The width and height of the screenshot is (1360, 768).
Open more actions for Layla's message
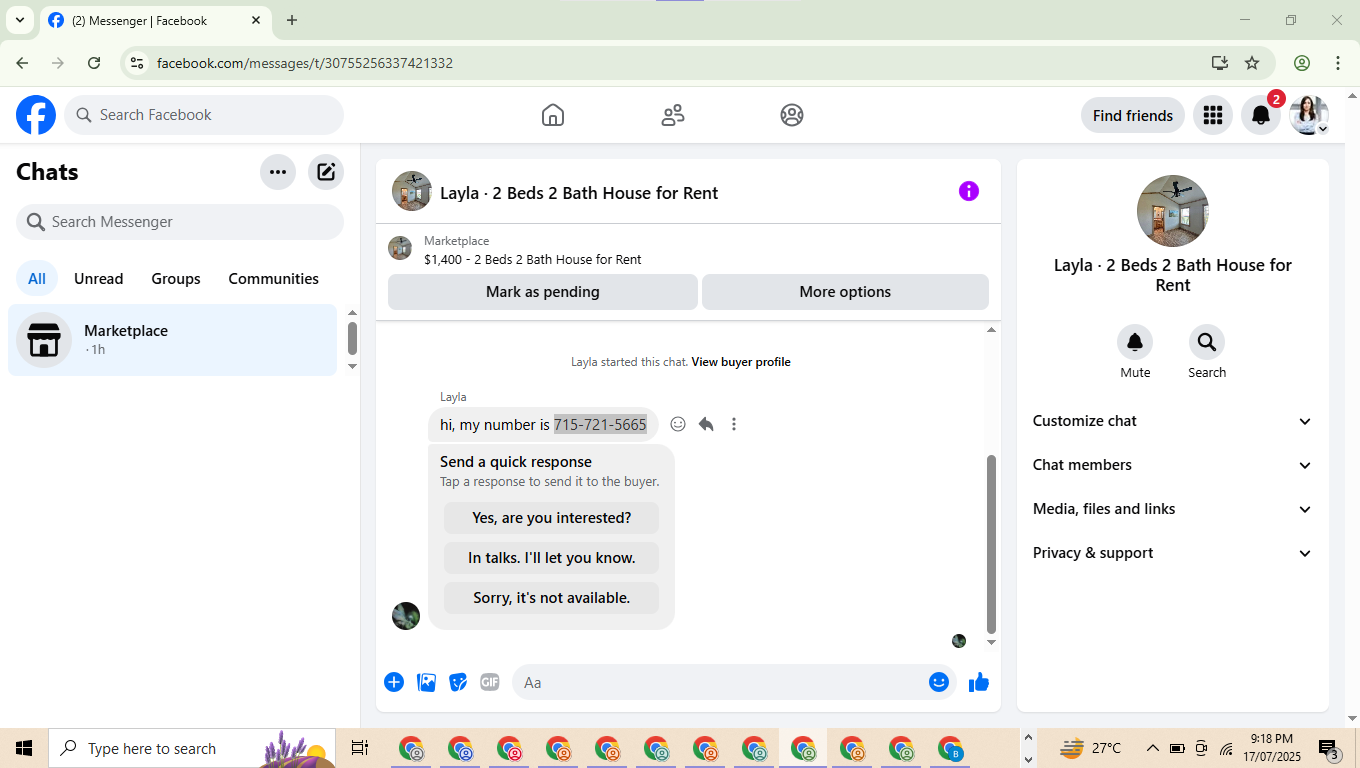tap(734, 424)
